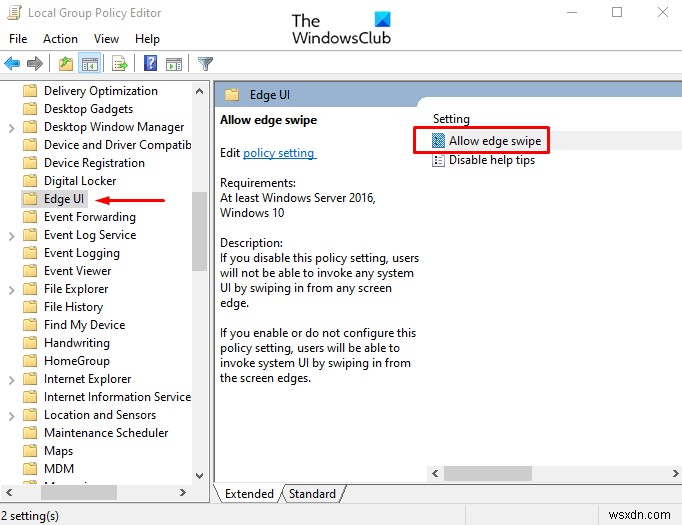Image resolution: width=682 pixels, height=525 pixels.
Task: Click the HomeGroup folder icon
Action: click(x=30, y=361)
